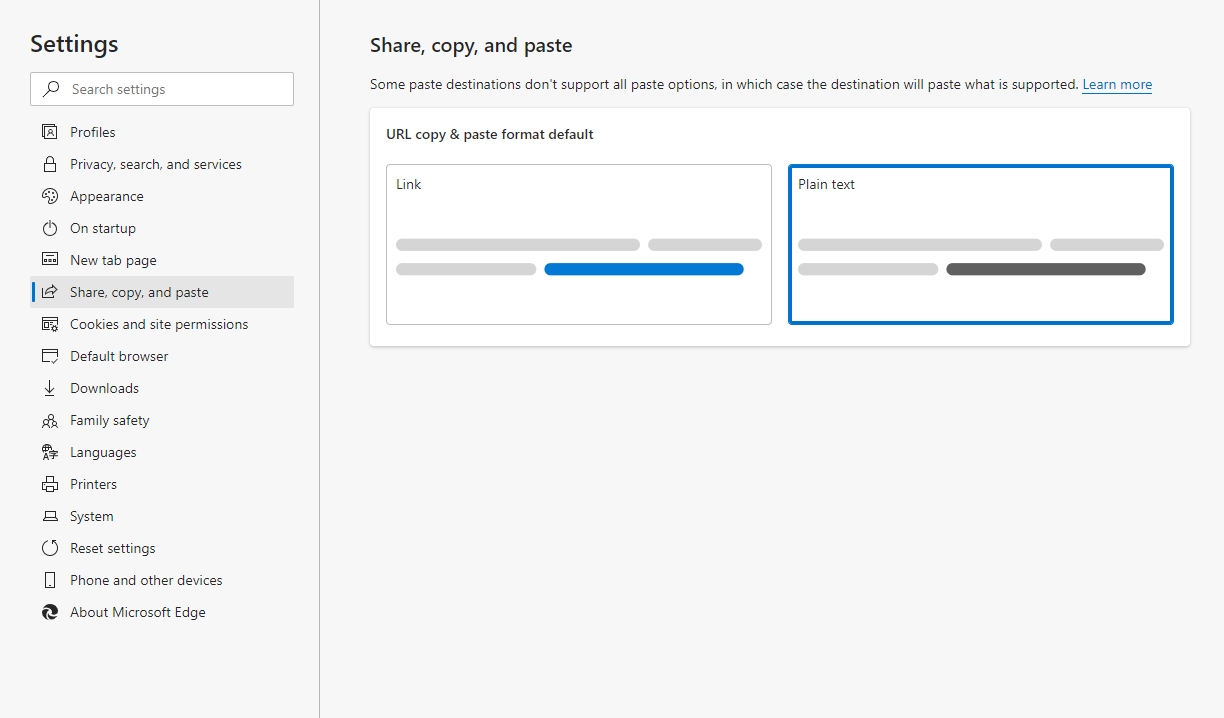Open the Learn more link
Screen dimensions: 1224x718
click(1117, 85)
